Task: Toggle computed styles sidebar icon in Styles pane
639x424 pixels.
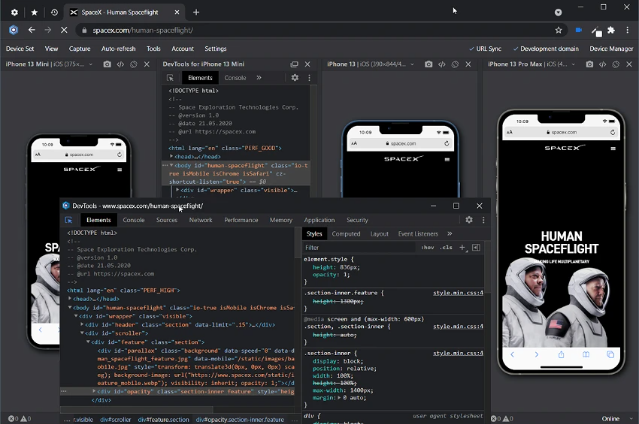Action: [476, 247]
